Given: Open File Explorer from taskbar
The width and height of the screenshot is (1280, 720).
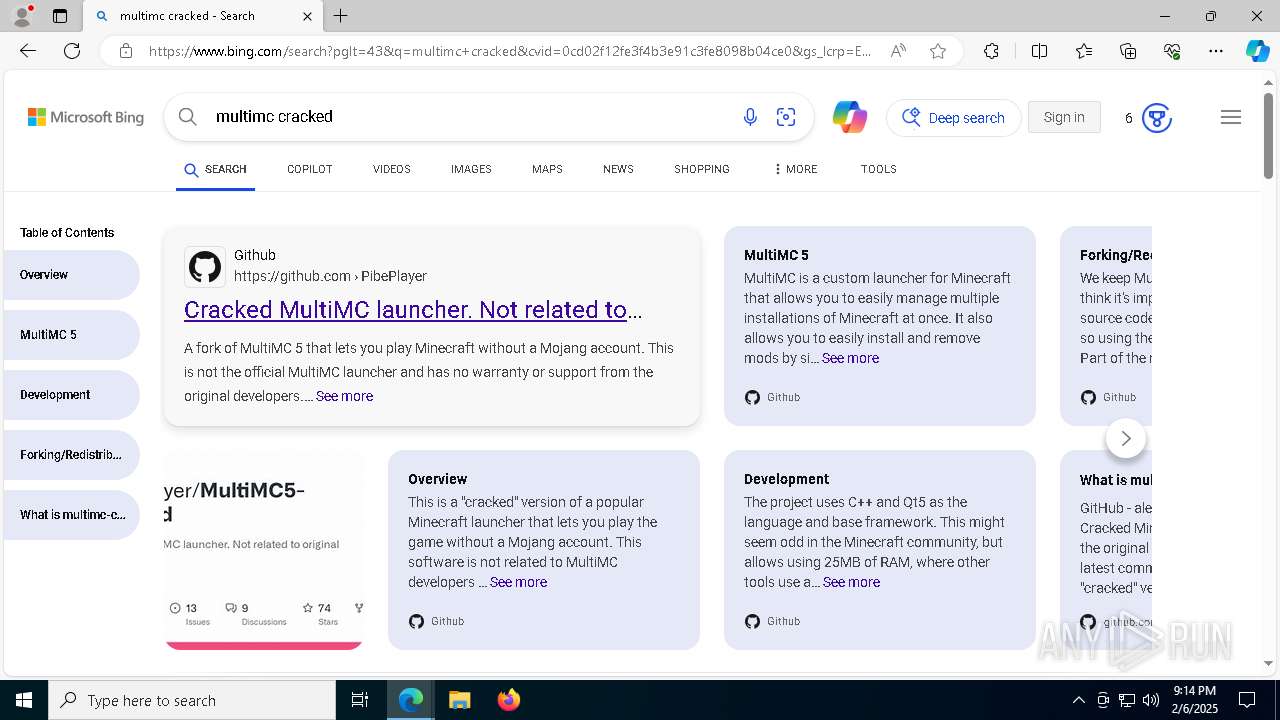Looking at the screenshot, I should tap(459, 700).
